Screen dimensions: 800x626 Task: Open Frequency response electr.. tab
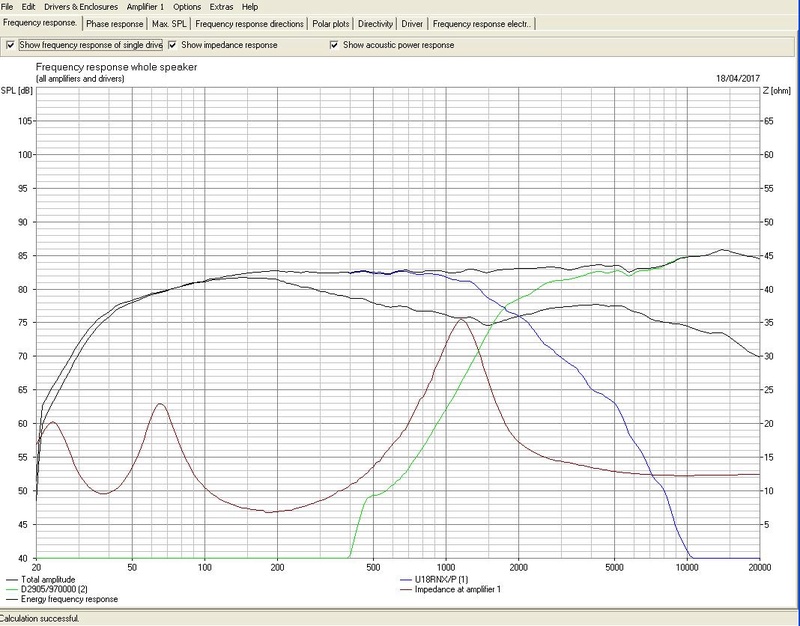(x=482, y=23)
